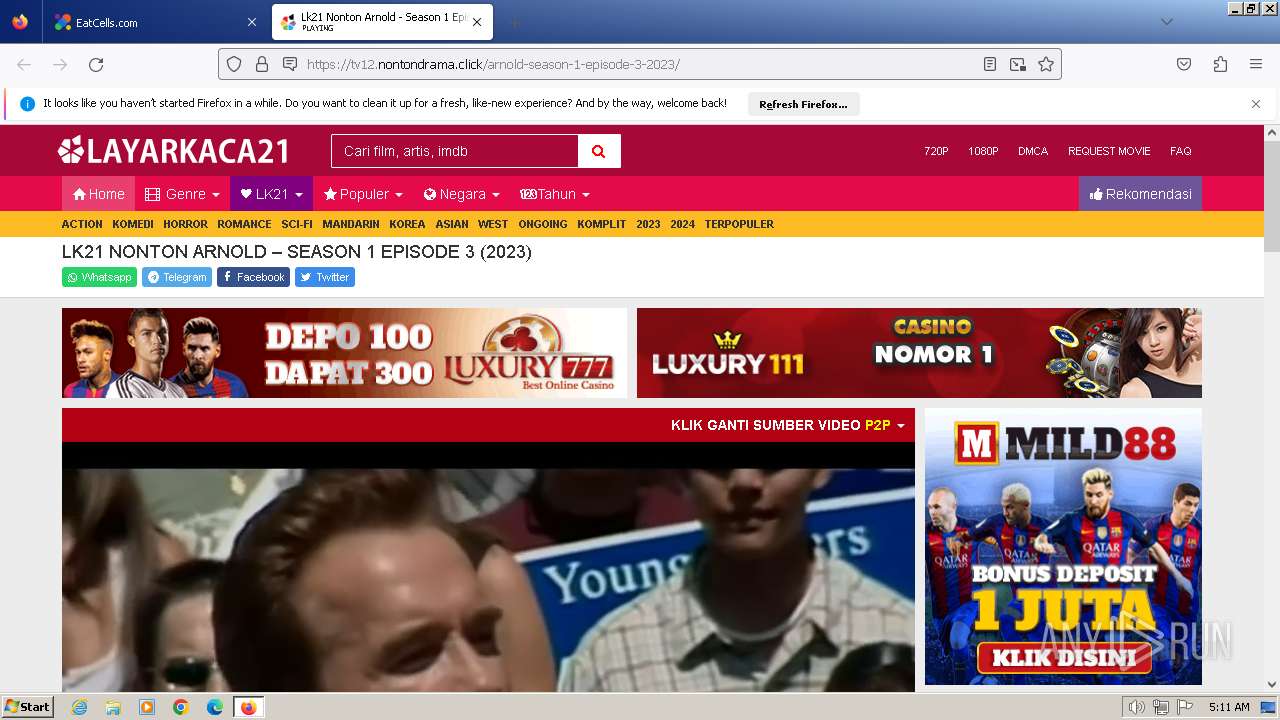Open Firefox View pinned tab icon

pos(20,22)
